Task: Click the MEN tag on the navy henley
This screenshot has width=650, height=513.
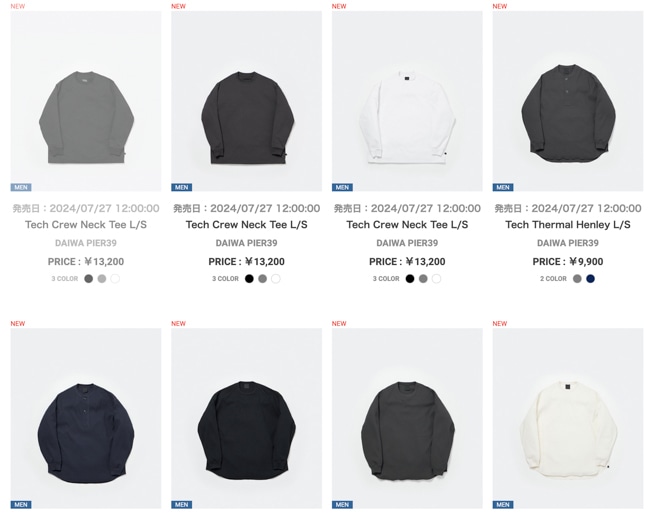Action: pyautogui.click(x=21, y=505)
